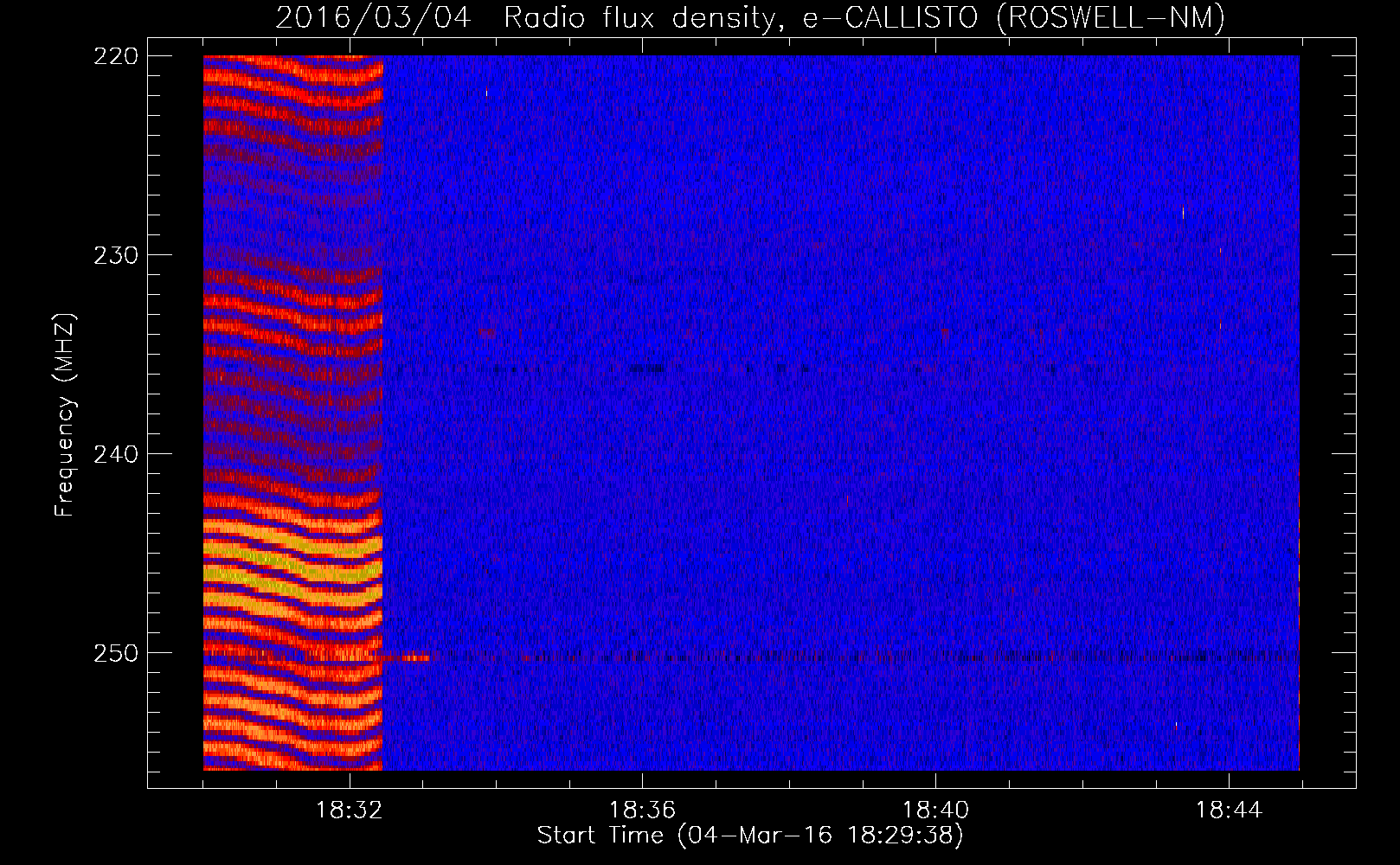
Task: Click the plot title '2016/03/04 Radio flux density, e-CALLISTO (ROSWELL-NM)'
Action: pyautogui.click(x=750, y=17)
